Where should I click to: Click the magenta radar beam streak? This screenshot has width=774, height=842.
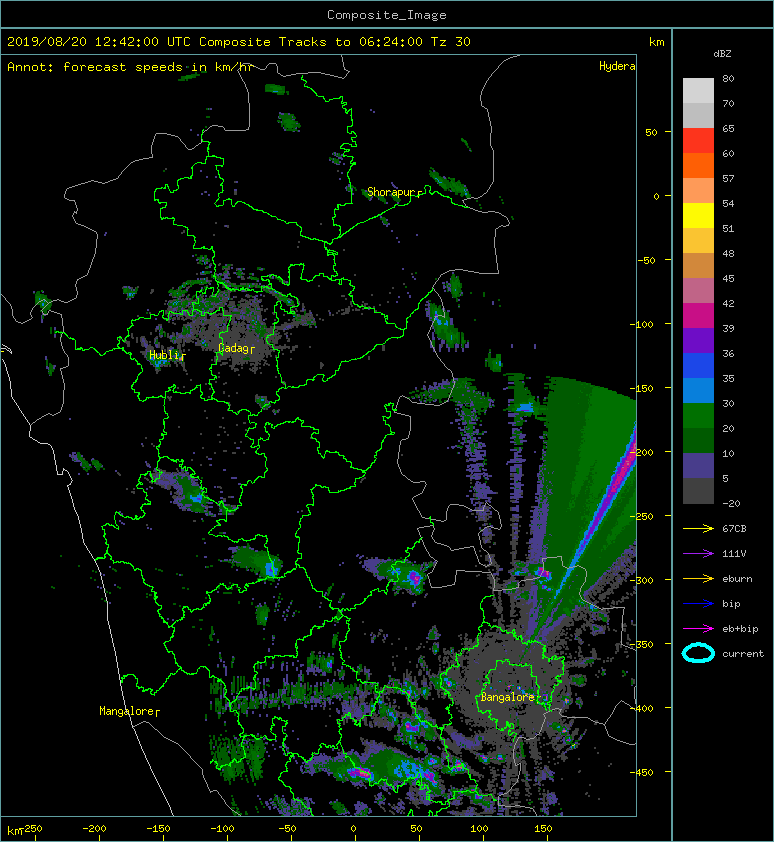point(618,475)
